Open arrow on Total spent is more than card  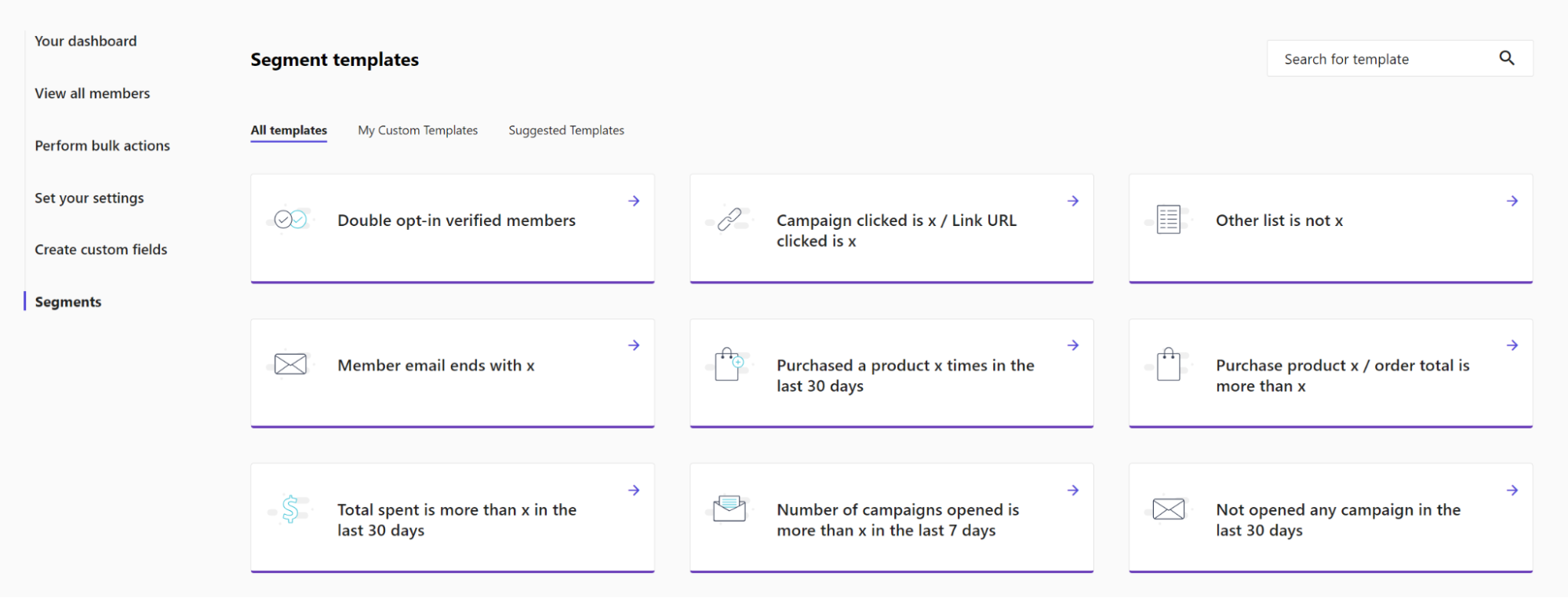[634, 490]
